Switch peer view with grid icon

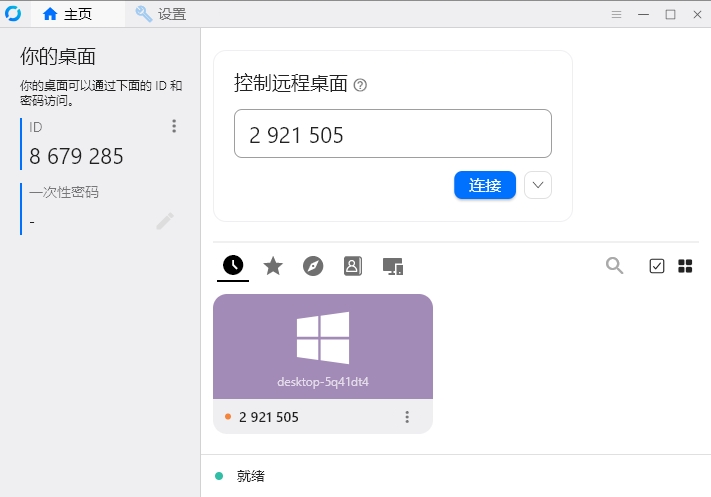click(685, 266)
